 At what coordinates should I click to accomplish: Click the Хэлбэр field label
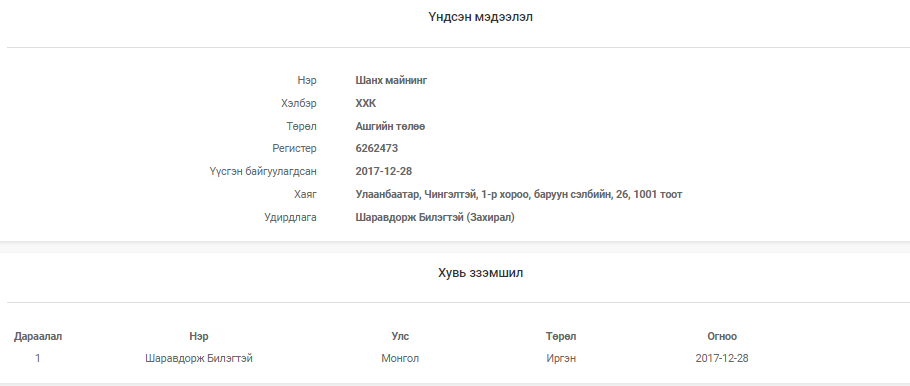click(298, 103)
